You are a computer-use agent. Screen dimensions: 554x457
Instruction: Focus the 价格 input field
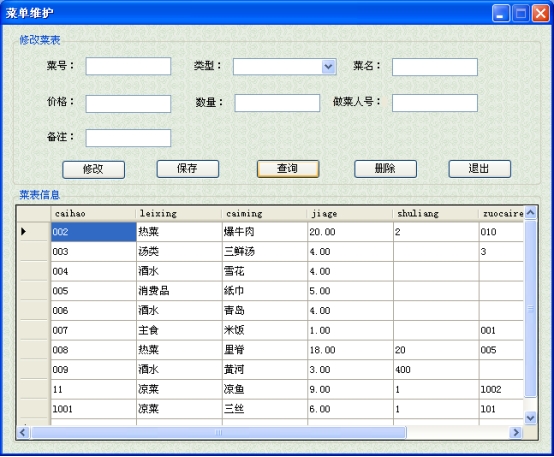[128, 104]
